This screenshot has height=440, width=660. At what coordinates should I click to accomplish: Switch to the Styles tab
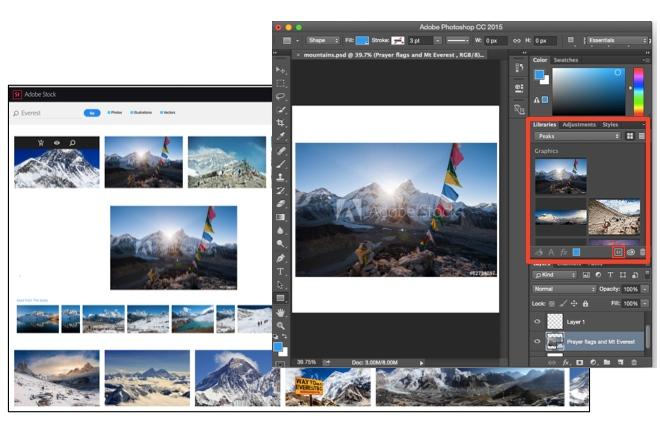(610, 125)
